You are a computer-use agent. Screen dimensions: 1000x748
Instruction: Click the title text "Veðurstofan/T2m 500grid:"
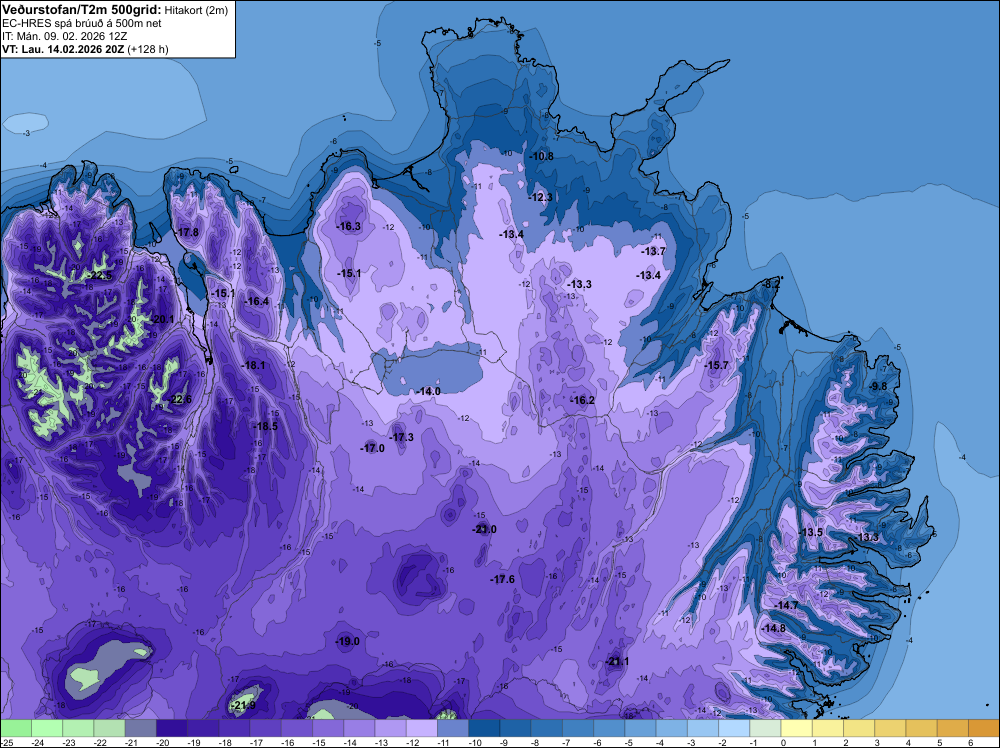coord(82,10)
